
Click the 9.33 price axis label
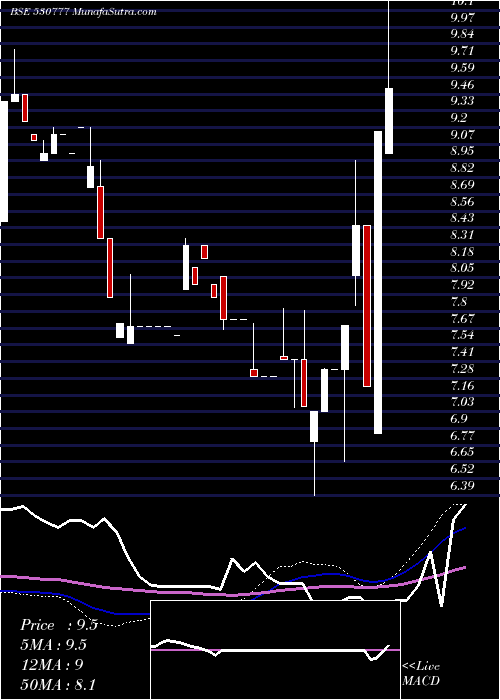tap(462, 101)
